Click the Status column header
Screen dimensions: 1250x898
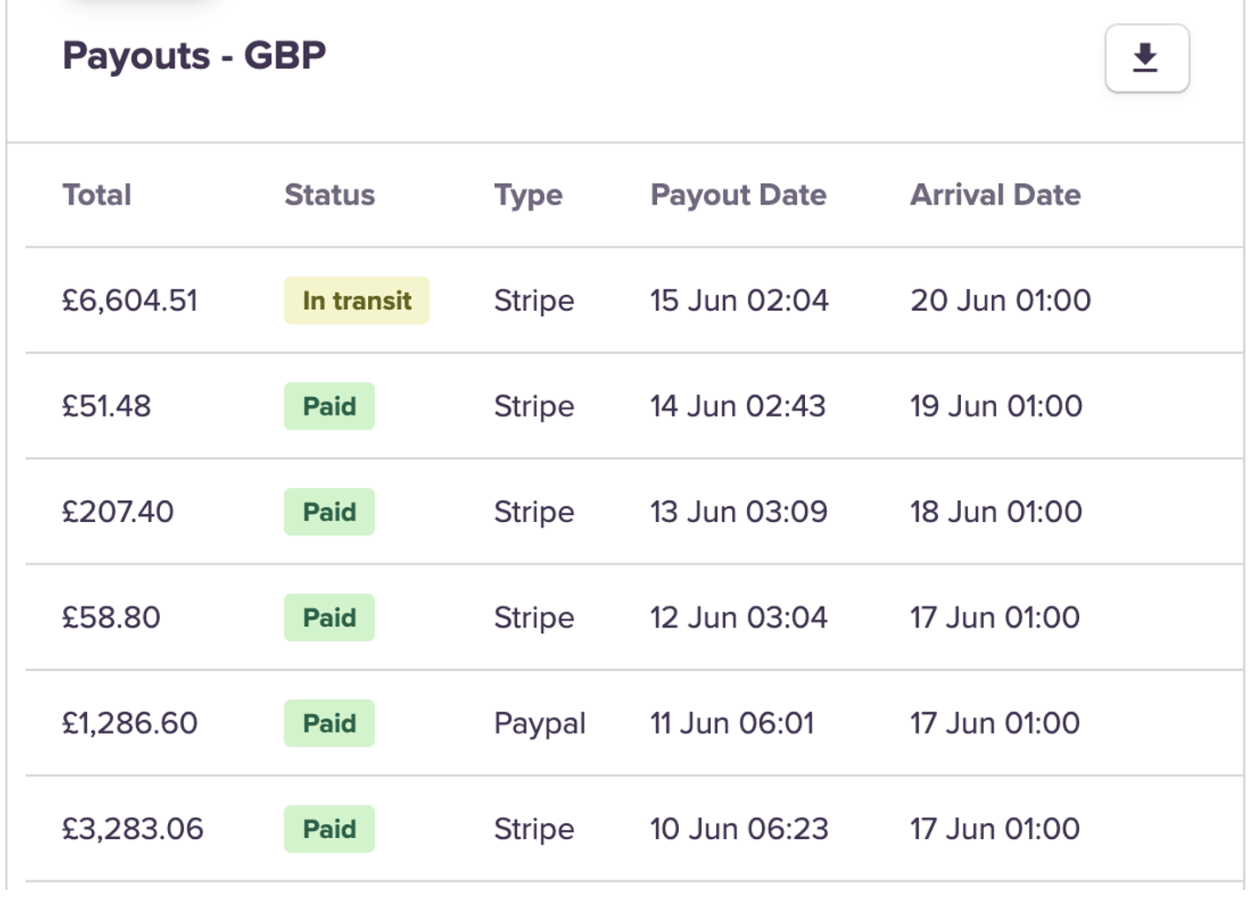(x=329, y=195)
